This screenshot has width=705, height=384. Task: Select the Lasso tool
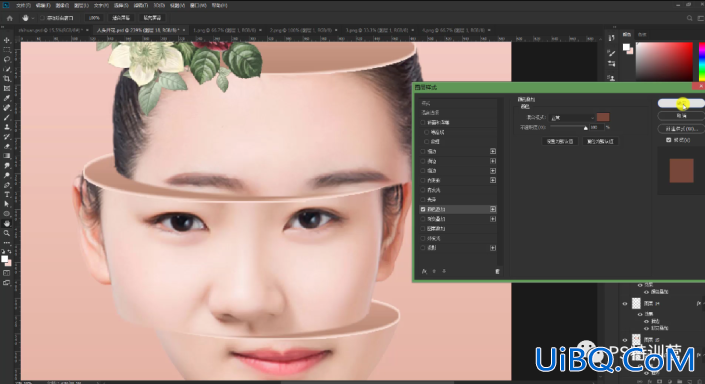click(7, 59)
